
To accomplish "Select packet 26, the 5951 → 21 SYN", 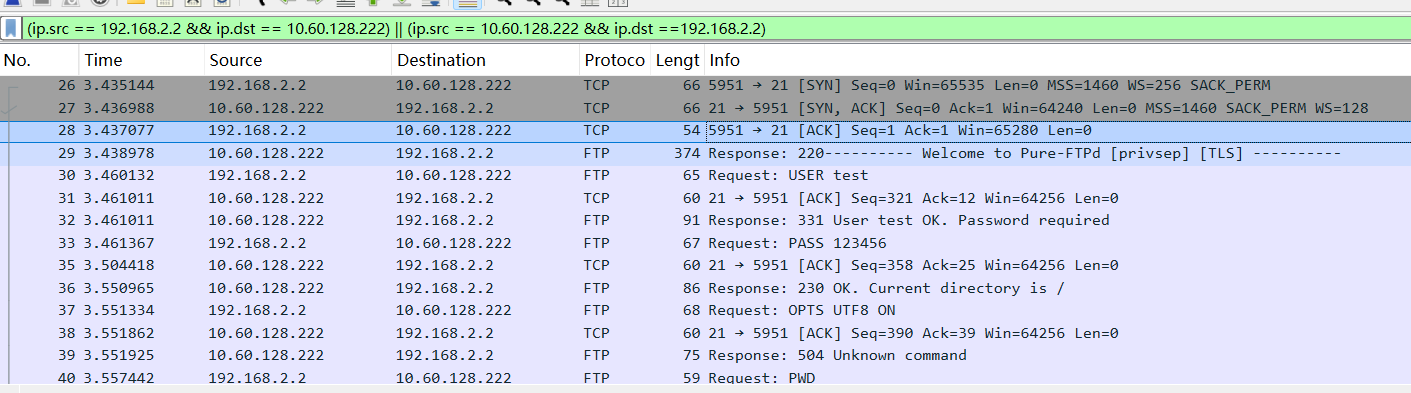I will [705, 85].
